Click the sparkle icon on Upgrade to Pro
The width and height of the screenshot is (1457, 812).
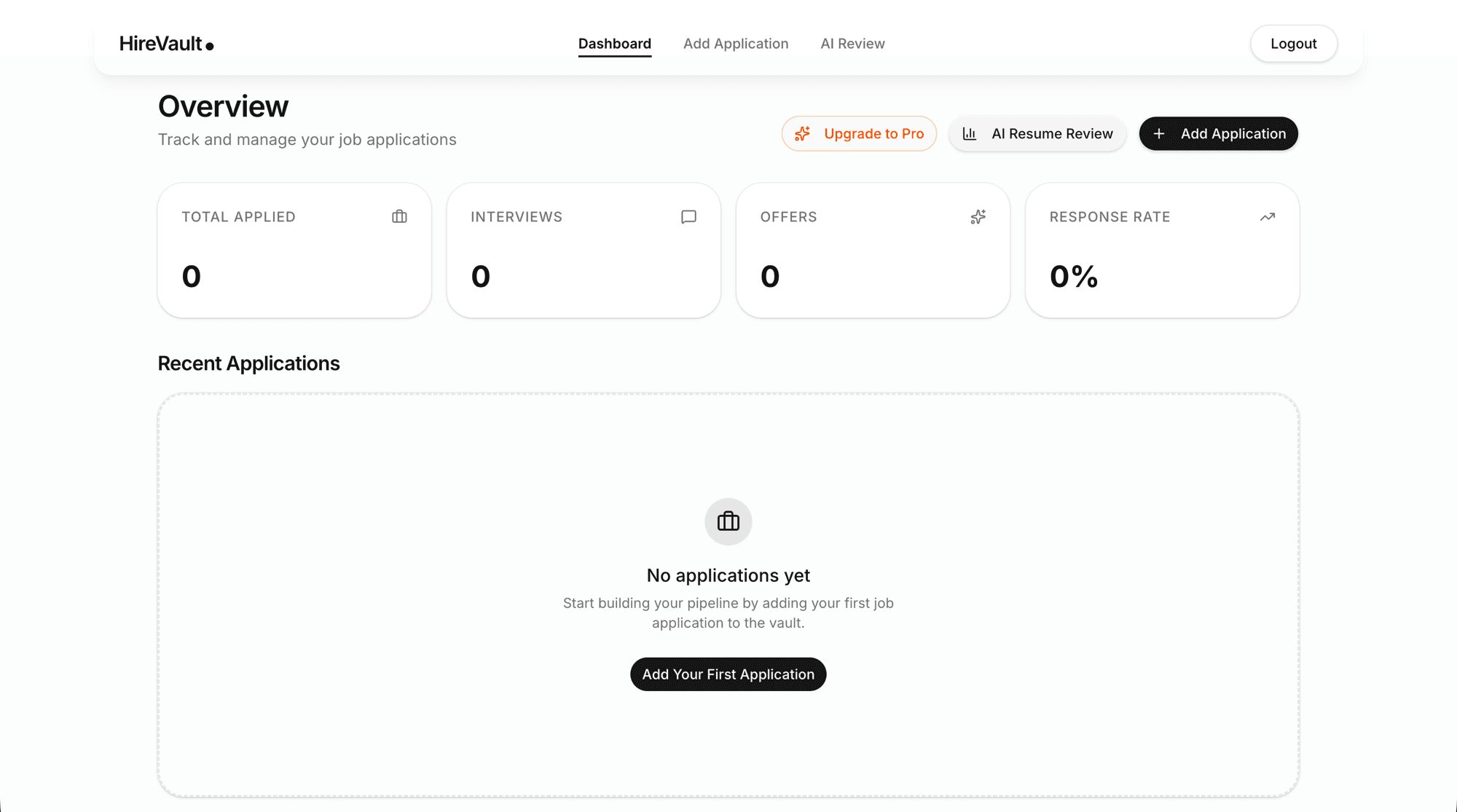pos(802,133)
